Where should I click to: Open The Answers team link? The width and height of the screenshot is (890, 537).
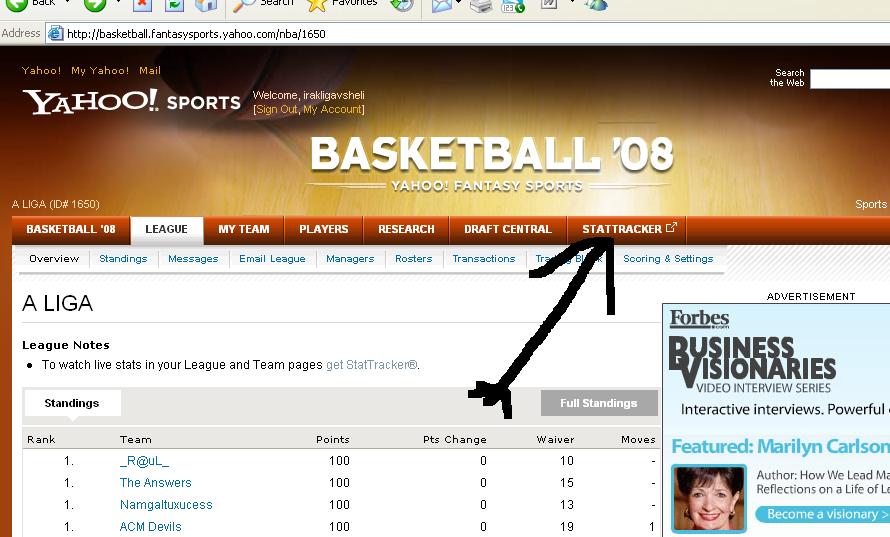pyautogui.click(x=156, y=483)
